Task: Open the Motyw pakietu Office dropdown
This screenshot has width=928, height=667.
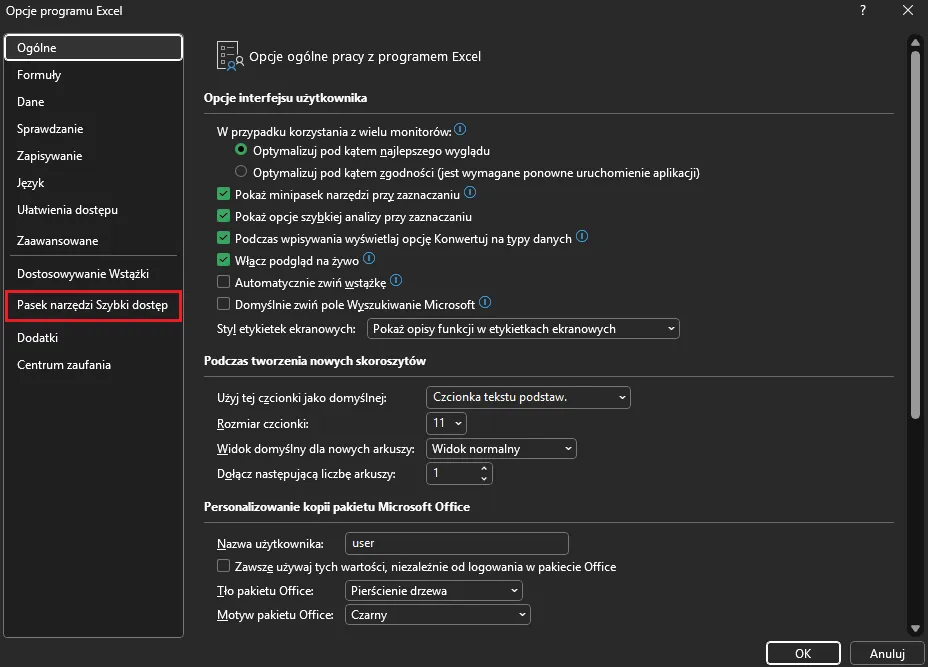Action: pyautogui.click(x=437, y=615)
